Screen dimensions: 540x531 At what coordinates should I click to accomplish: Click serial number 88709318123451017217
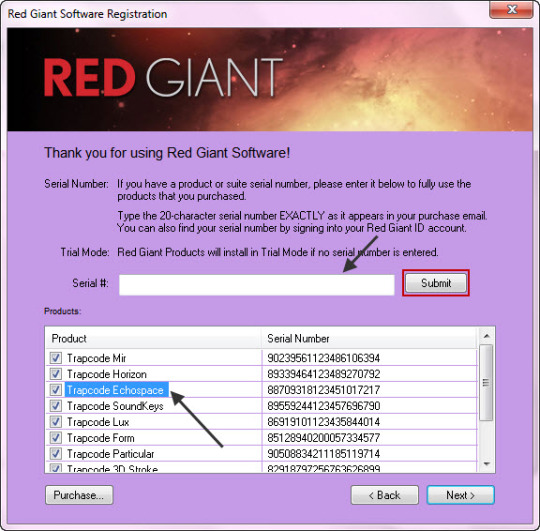click(323, 390)
